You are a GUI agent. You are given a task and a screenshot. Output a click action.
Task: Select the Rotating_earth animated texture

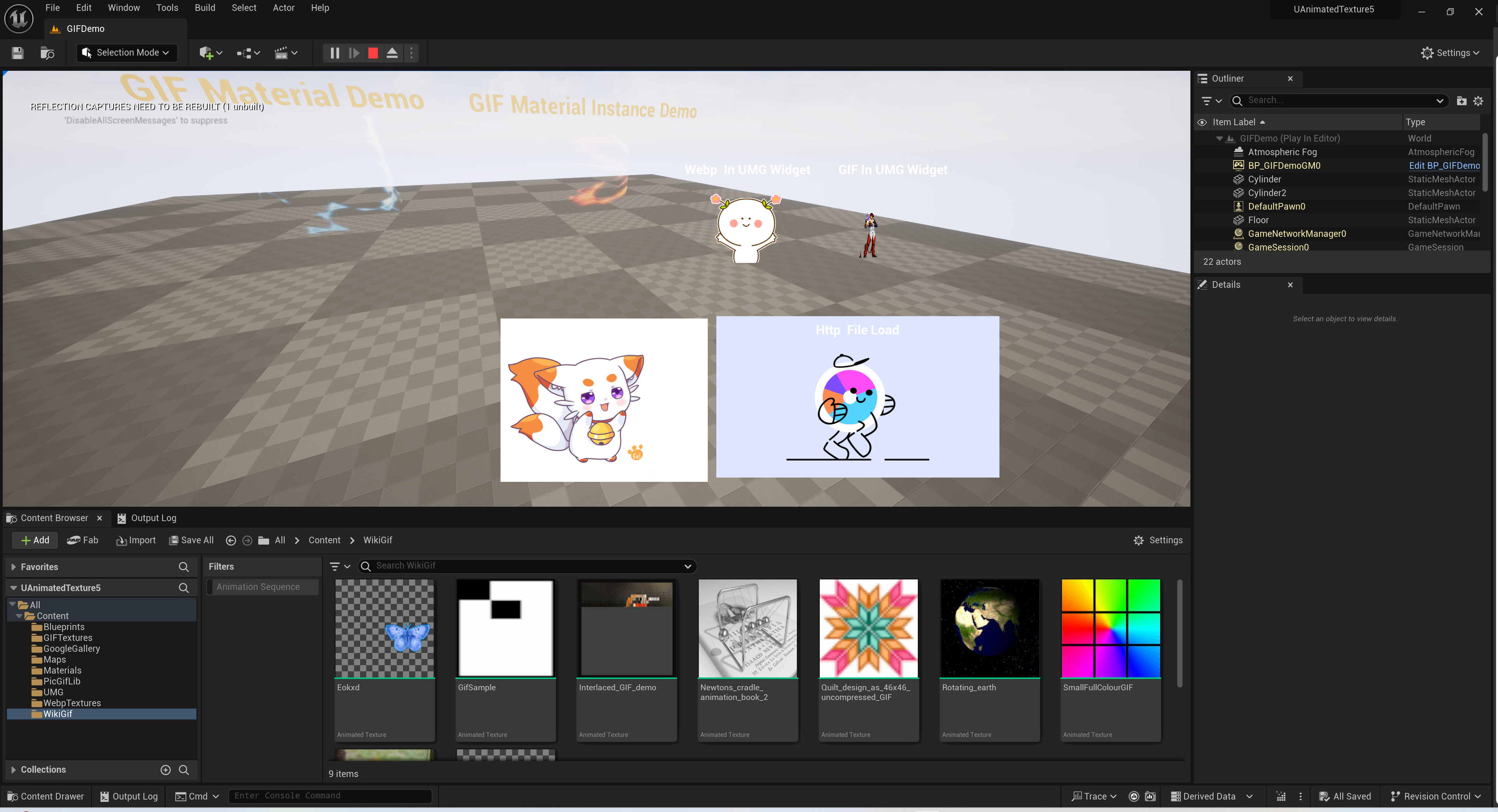pos(990,660)
